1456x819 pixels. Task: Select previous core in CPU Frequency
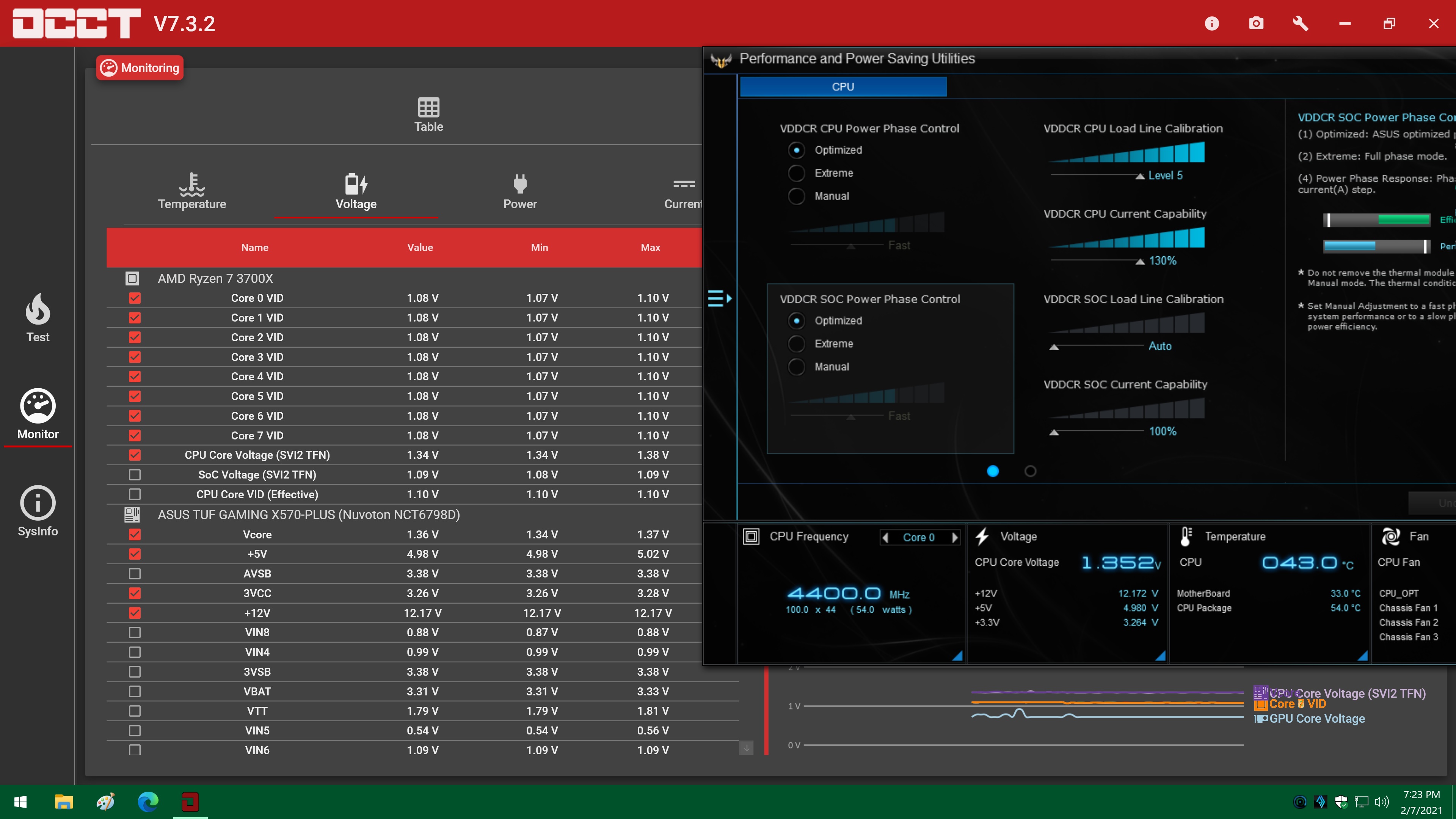pyautogui.click(x=886, y=538)
